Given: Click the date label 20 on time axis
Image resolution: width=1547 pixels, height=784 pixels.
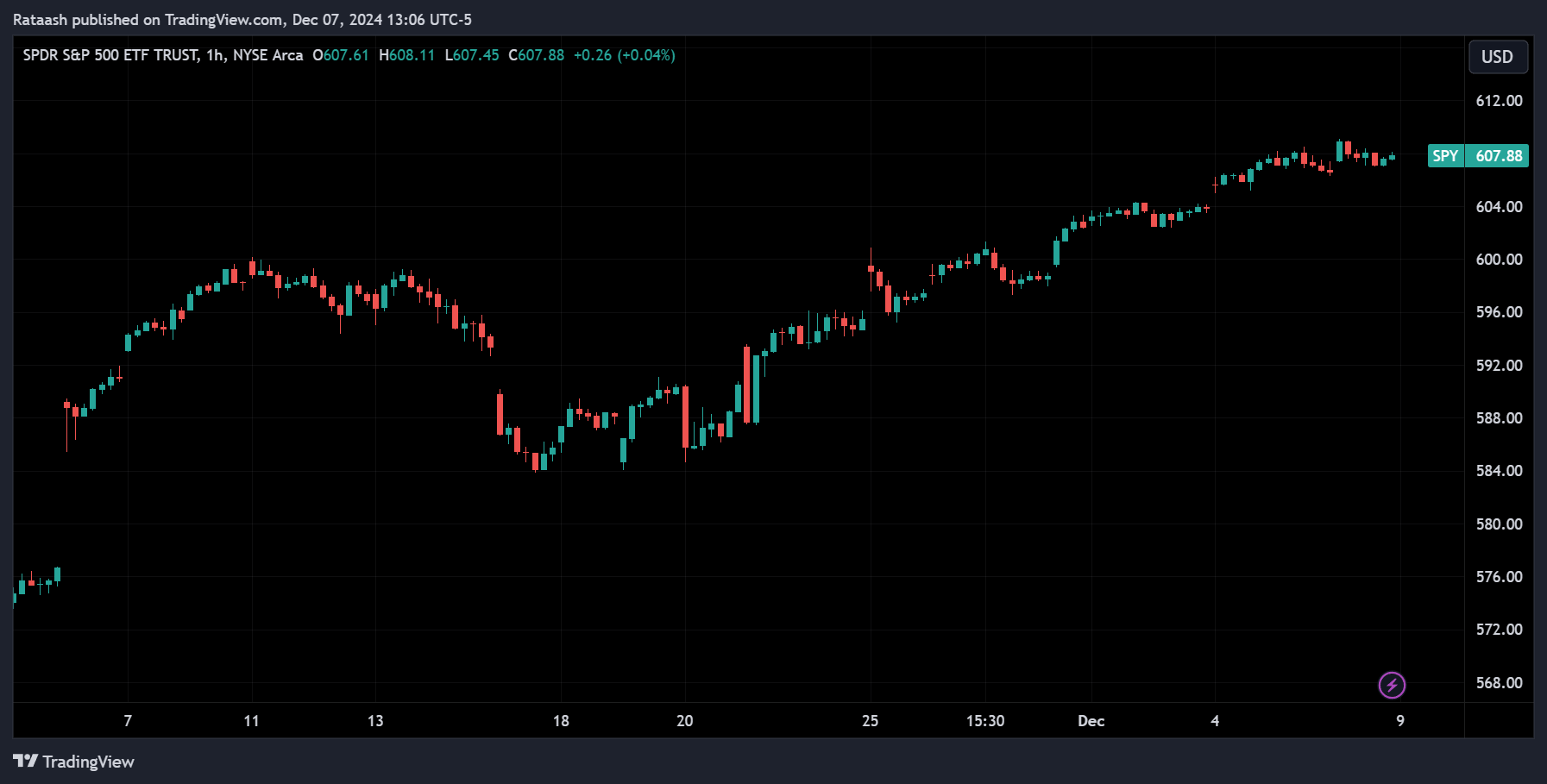Looking at the screenshot, I should click(x=684, y=721).
